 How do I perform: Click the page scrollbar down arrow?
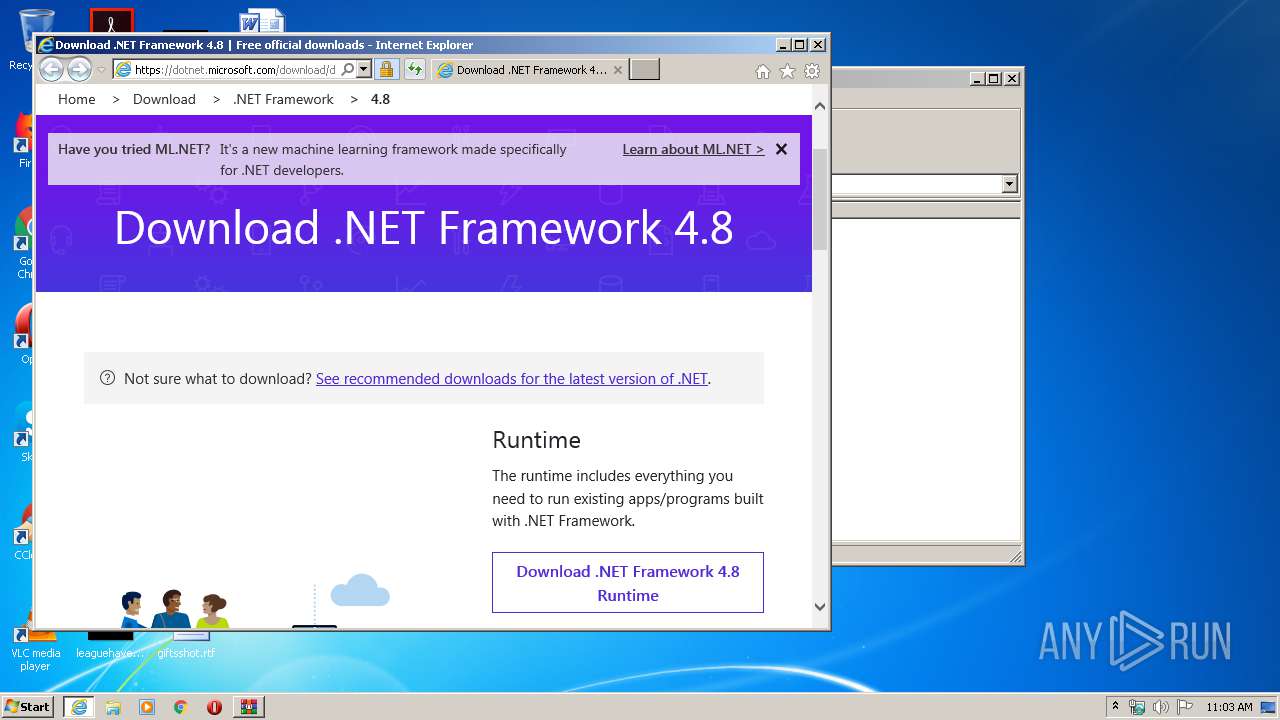pos(820,606)
